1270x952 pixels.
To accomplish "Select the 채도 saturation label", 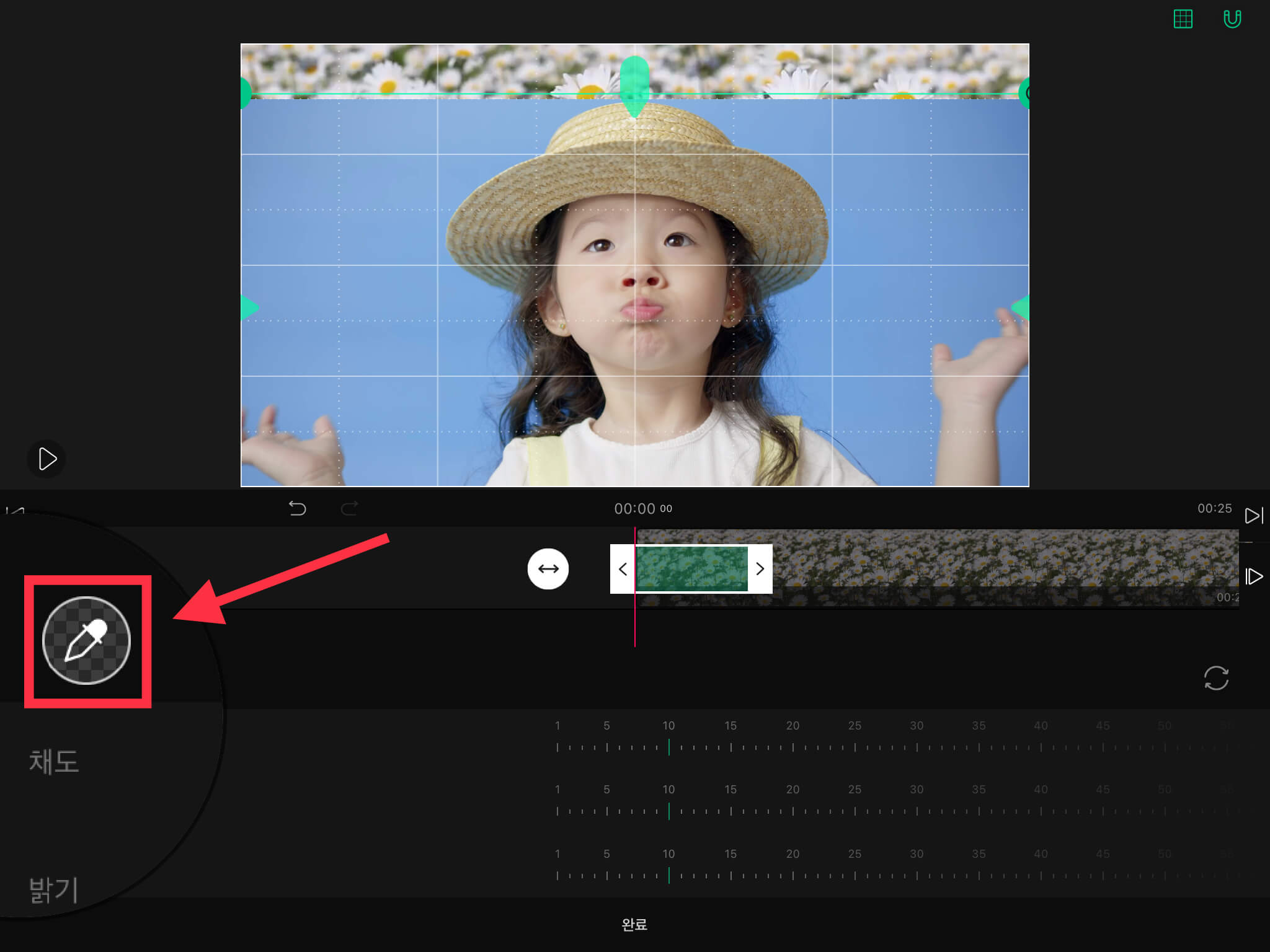I will [54, 762].
